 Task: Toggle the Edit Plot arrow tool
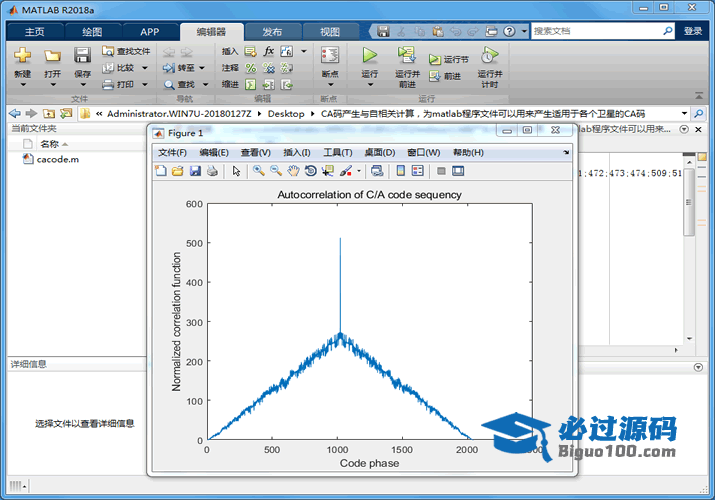pos(237,171)
